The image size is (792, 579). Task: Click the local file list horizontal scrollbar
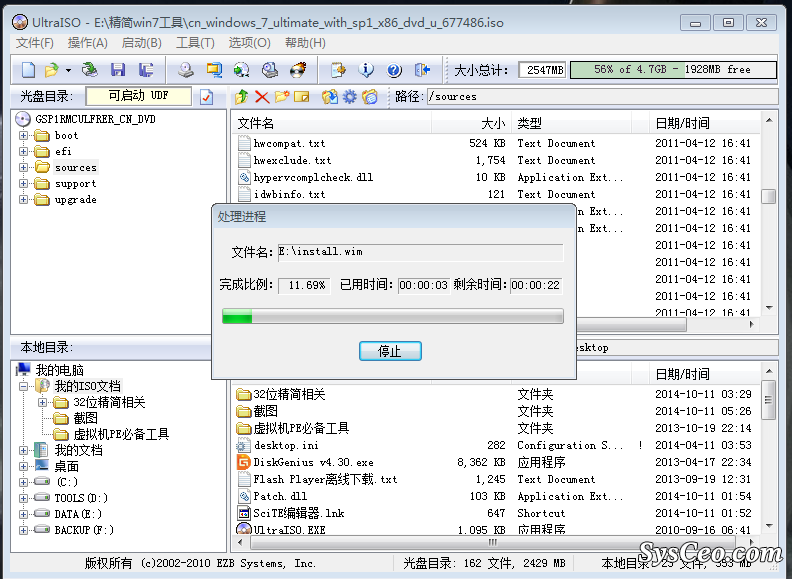tap(492, 543)
